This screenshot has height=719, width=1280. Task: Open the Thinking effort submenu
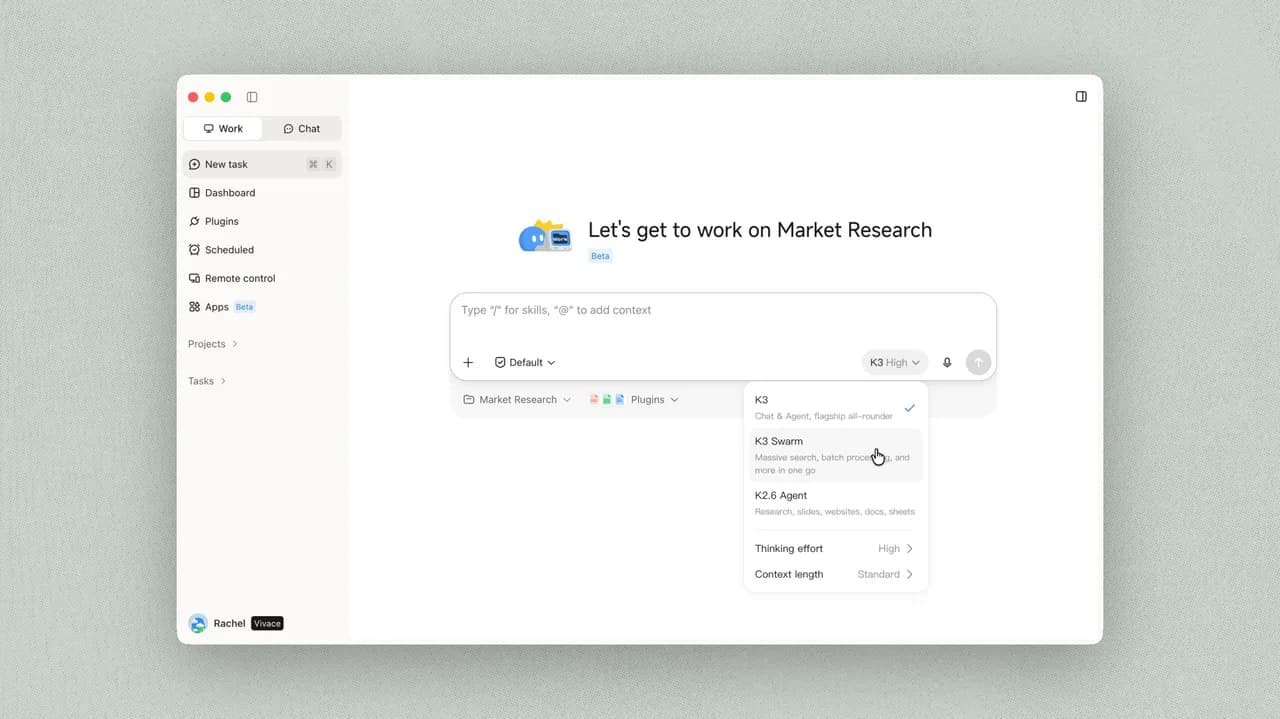point(836,548)
